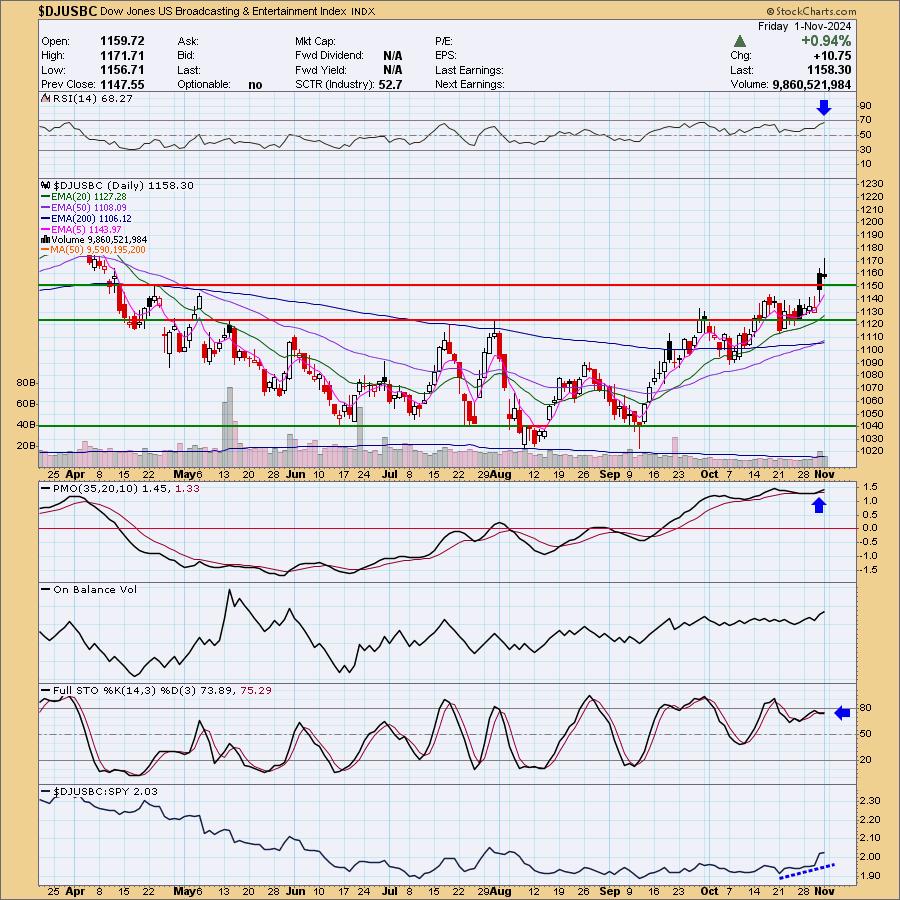This screenshot has height=900, width=900.
Task: Click the EMA(200) 1106.12 legend entry
Action: [x=86, y=218]
